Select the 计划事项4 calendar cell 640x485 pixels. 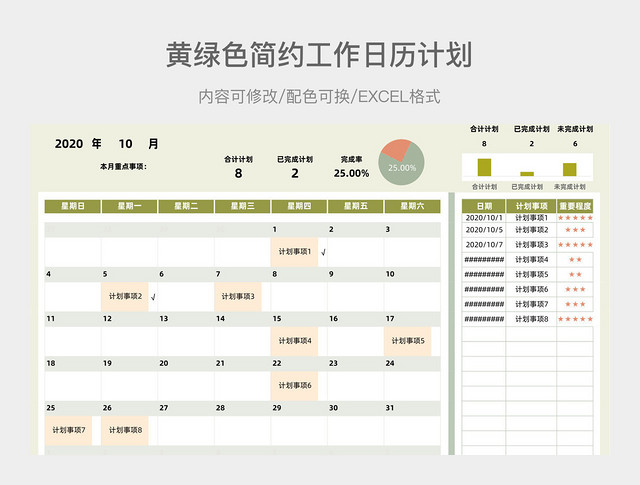(295, 341)
